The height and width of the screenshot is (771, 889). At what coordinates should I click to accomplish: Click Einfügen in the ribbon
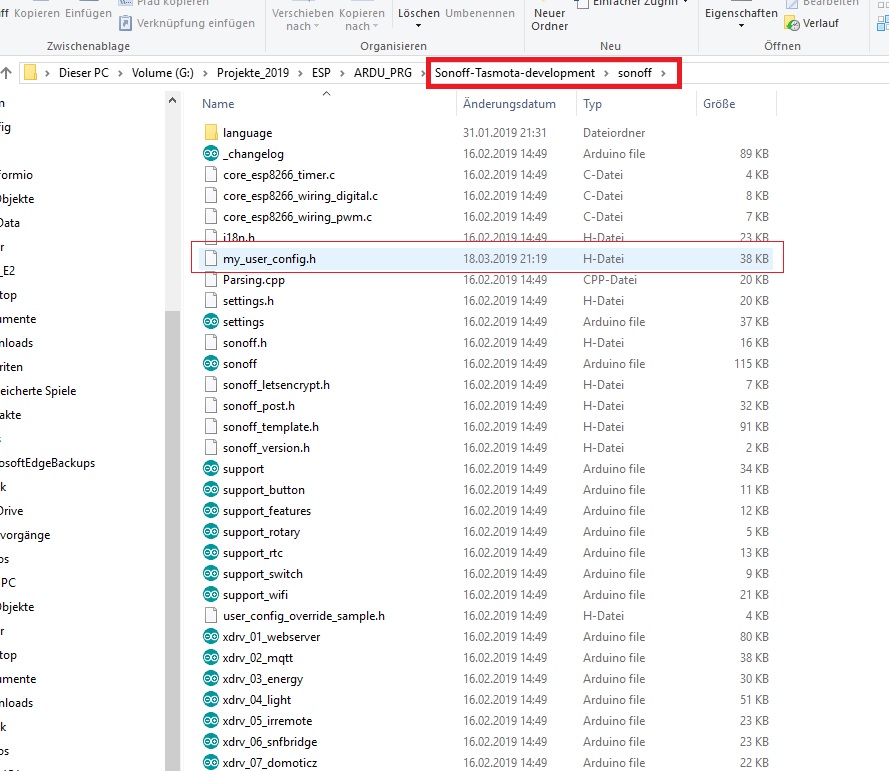88,13
